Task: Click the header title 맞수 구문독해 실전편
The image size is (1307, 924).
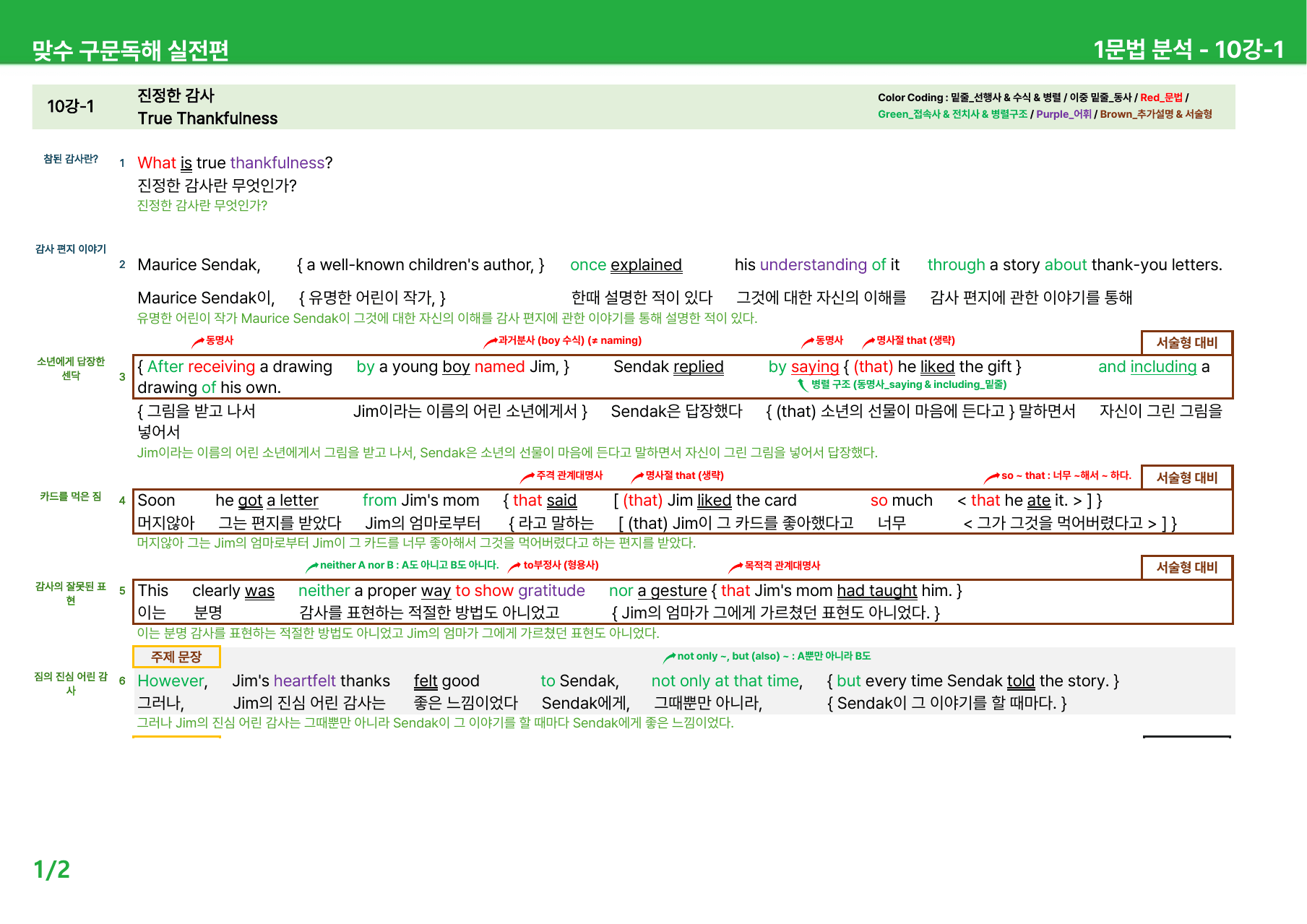Action: (130, 51)
